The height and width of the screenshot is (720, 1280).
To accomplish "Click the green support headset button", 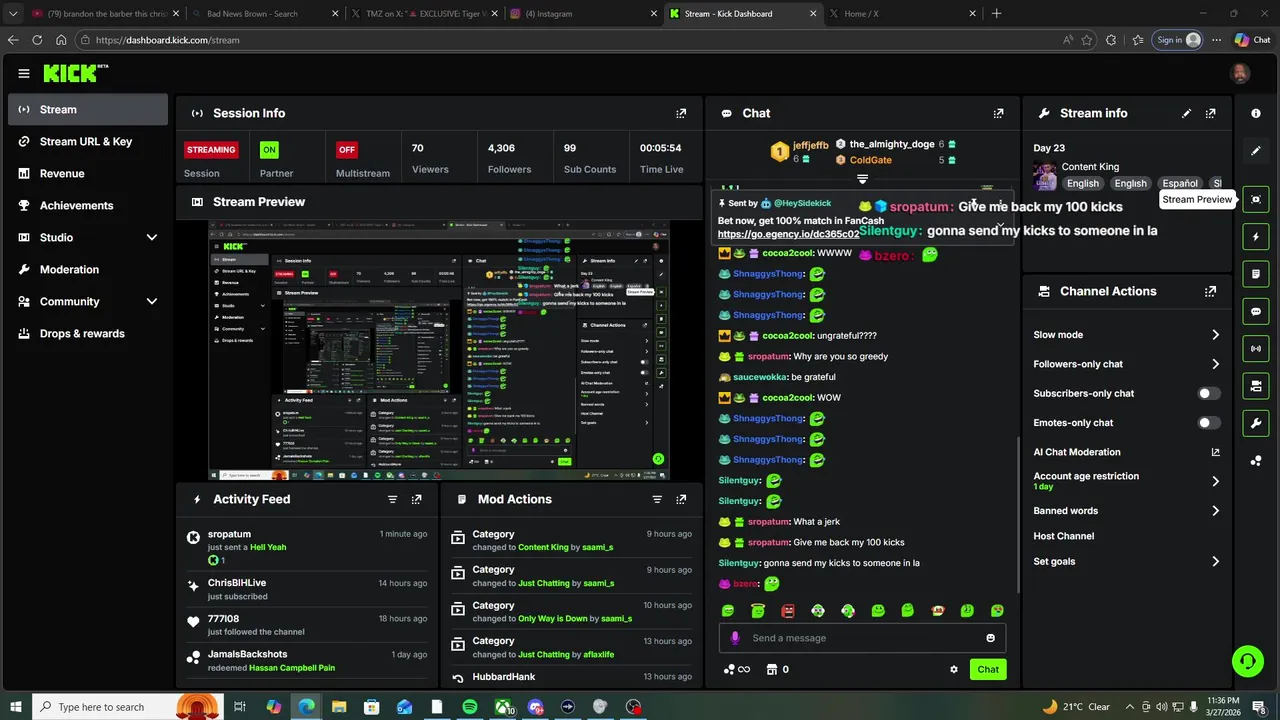I will 1247,660.
